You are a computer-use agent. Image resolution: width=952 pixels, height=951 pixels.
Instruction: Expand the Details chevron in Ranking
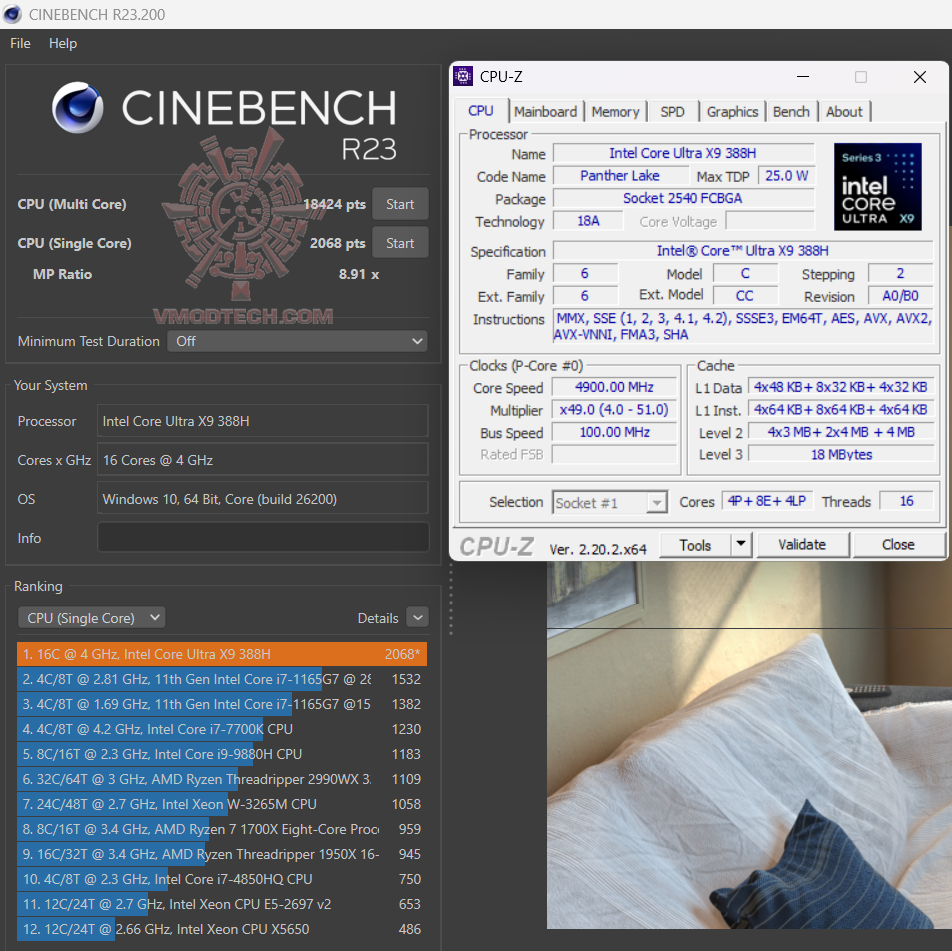[417, 618]
